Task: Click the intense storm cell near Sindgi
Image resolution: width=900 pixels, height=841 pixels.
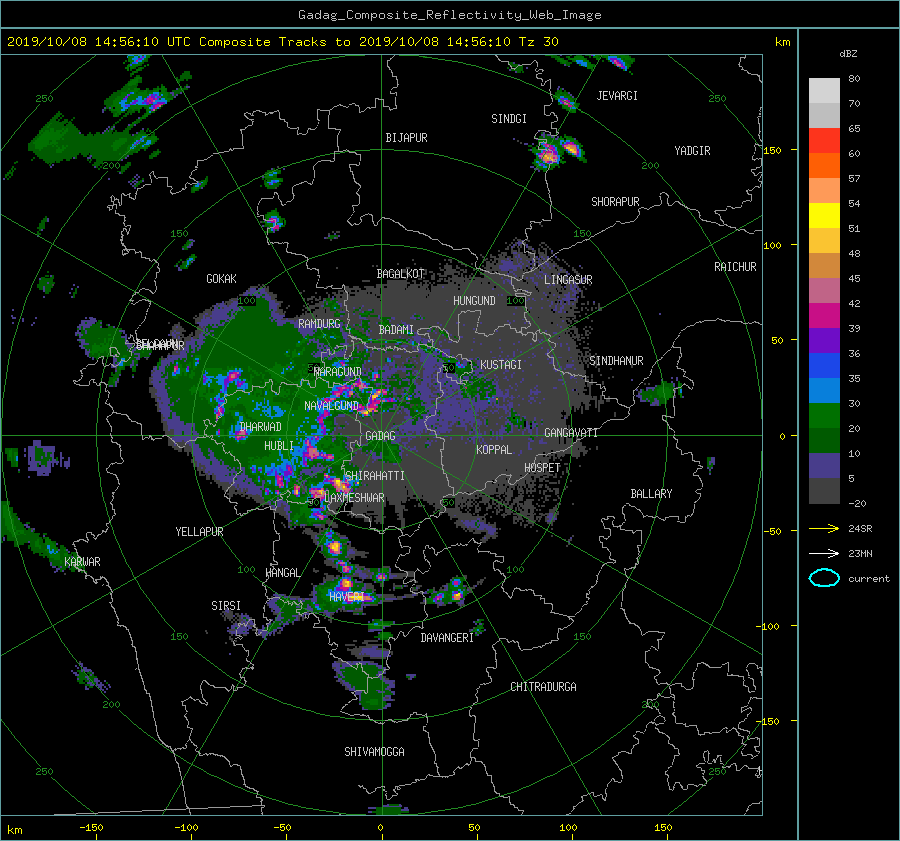Action: coord(549,154)
